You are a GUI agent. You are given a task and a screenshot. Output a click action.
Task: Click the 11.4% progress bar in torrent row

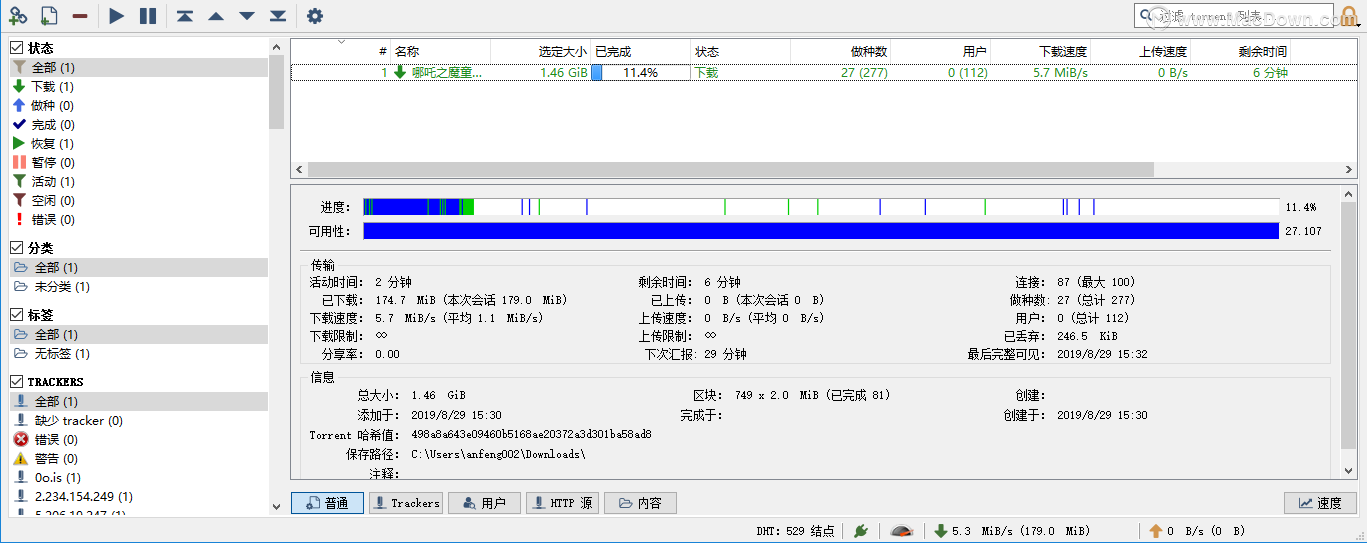click(x=640, y=72)
